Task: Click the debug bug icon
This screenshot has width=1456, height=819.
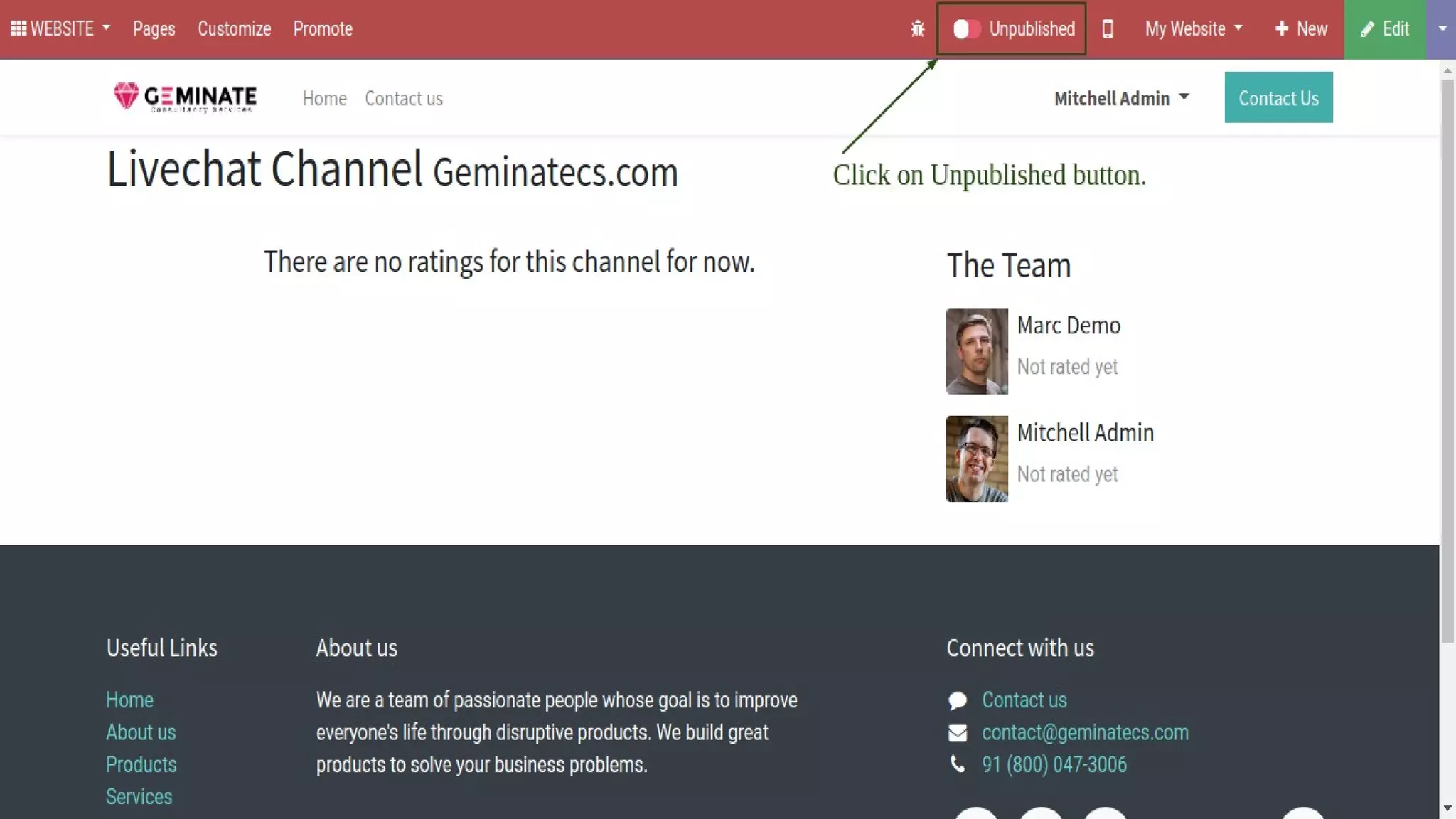Action: [x=918, y=29]
